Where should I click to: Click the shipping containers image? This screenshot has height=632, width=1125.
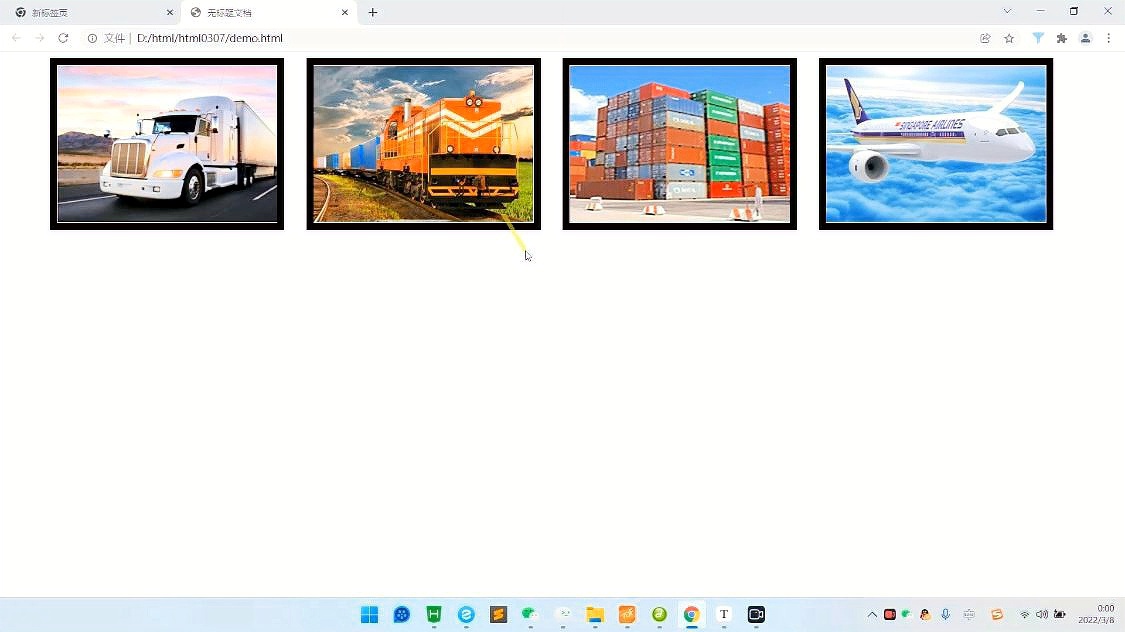[x=679, y=143]
